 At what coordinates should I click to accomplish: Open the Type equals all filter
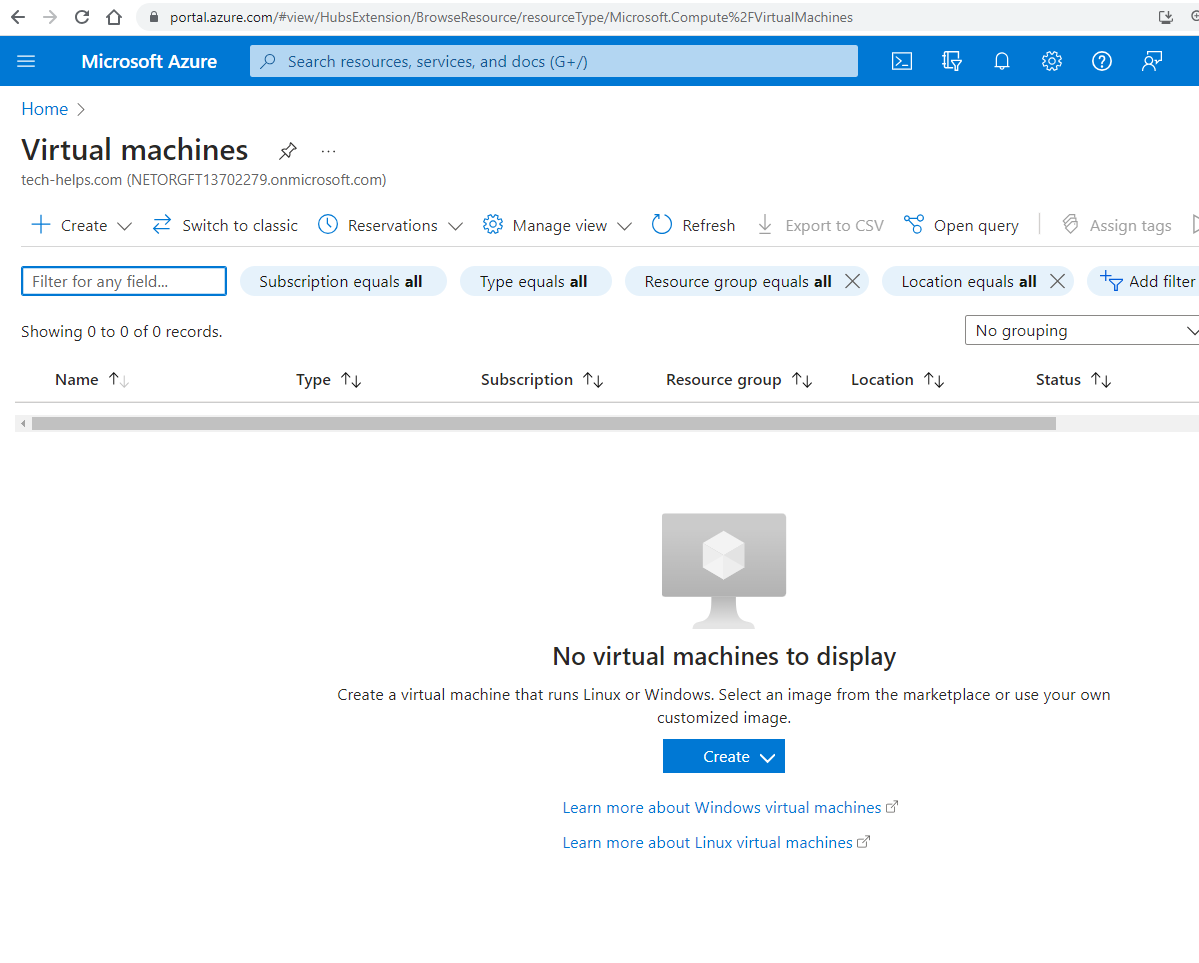[x=534, y=281]
